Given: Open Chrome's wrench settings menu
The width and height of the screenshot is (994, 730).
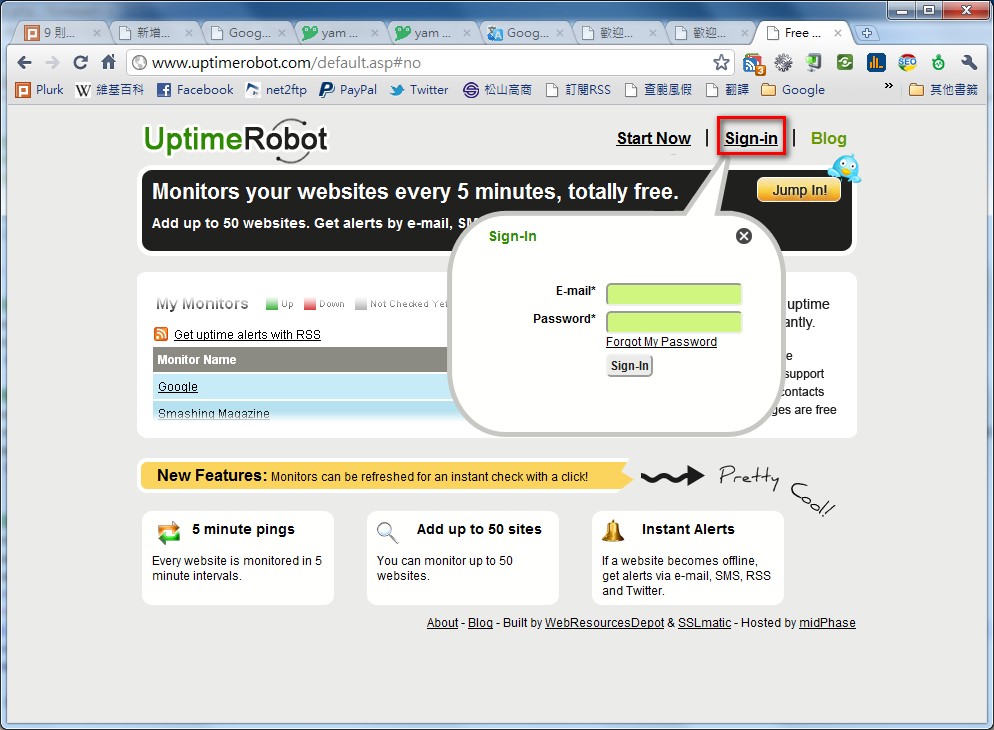Looking at the screenshot, I should [x=969, y=62].
